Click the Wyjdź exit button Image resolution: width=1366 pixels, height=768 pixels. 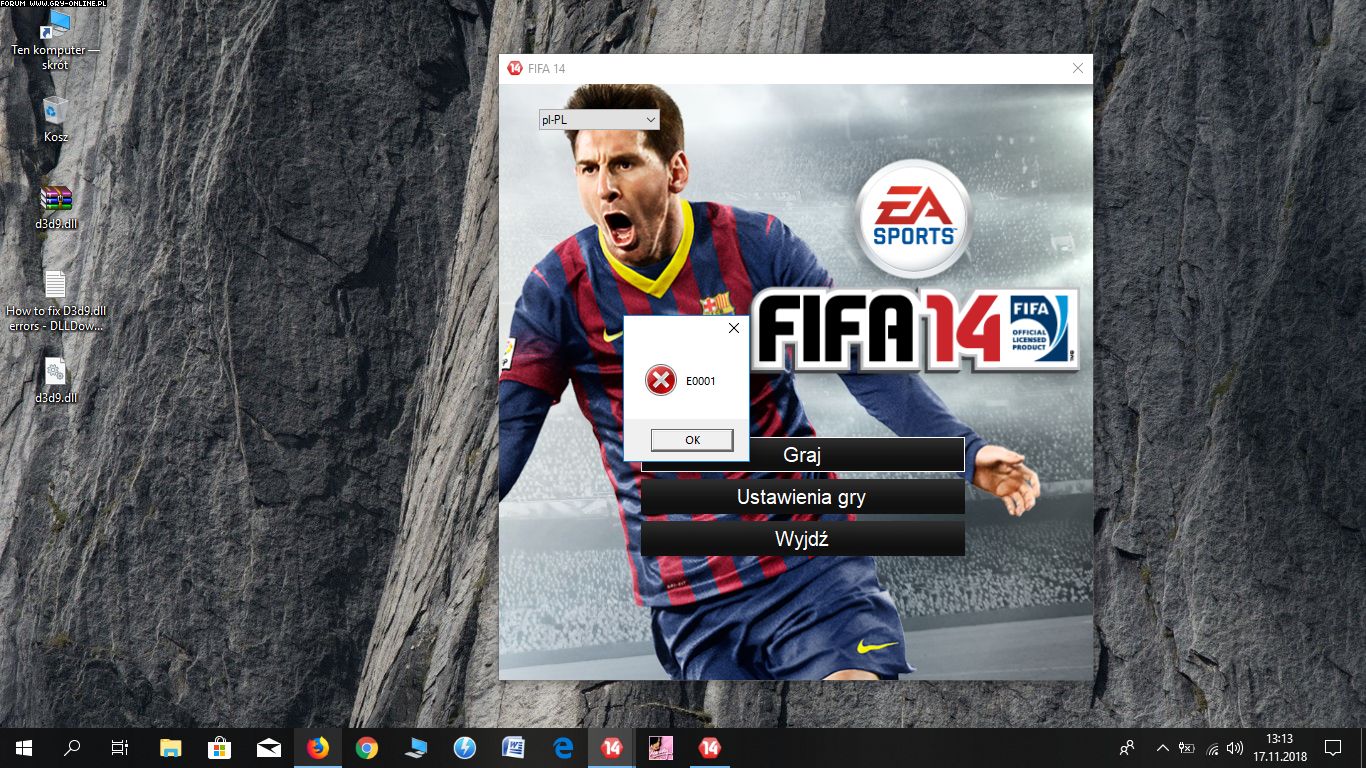point(803,539)
